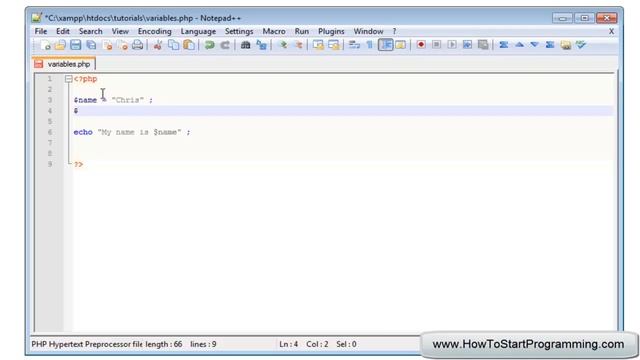This screenshot has height=360, width=640.
Task: Open Find with the binoculars icon
Action: point(245,45)
